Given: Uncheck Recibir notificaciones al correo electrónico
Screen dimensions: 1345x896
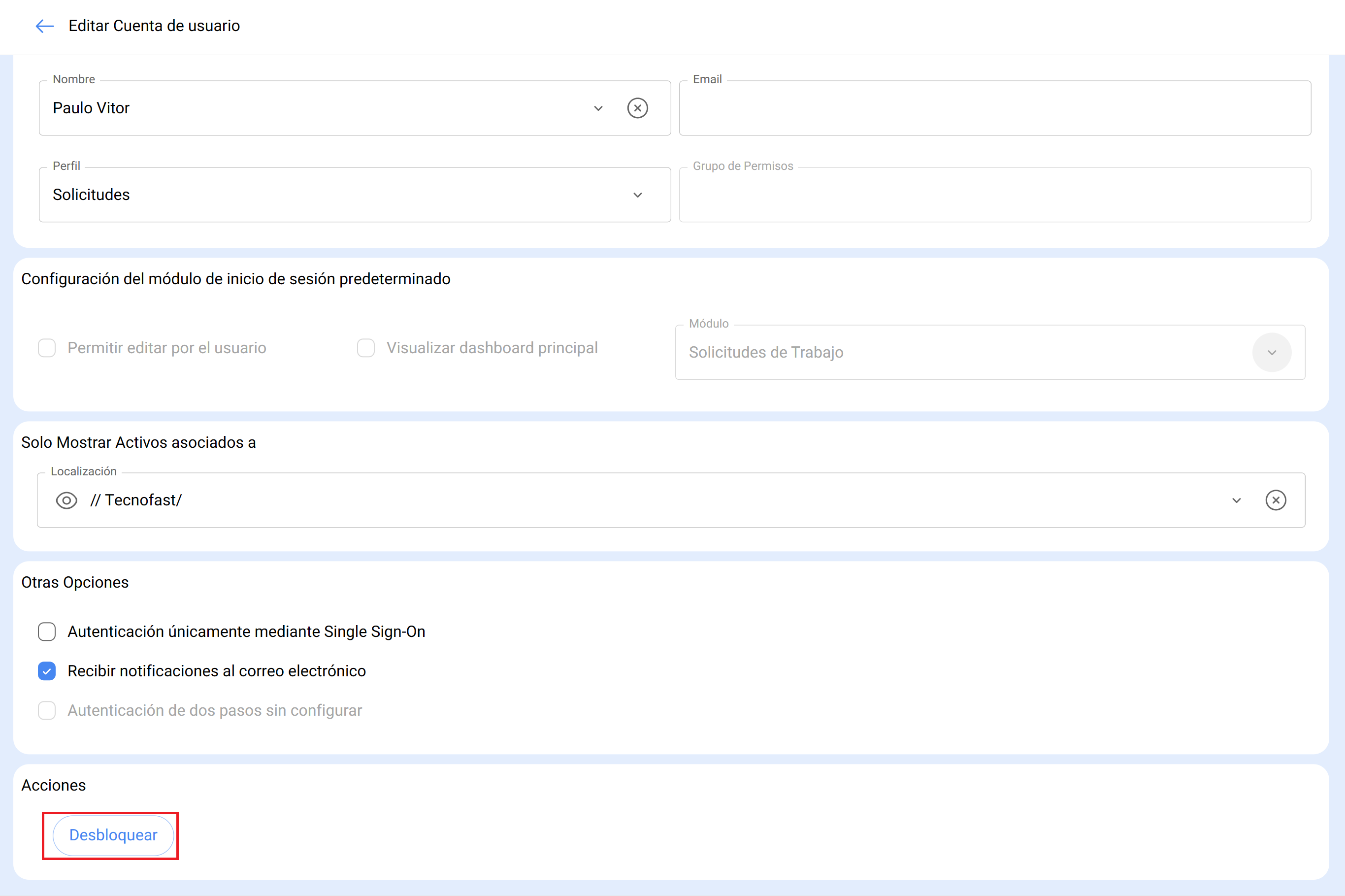Looking at the screenshot, I should (47, 671).
